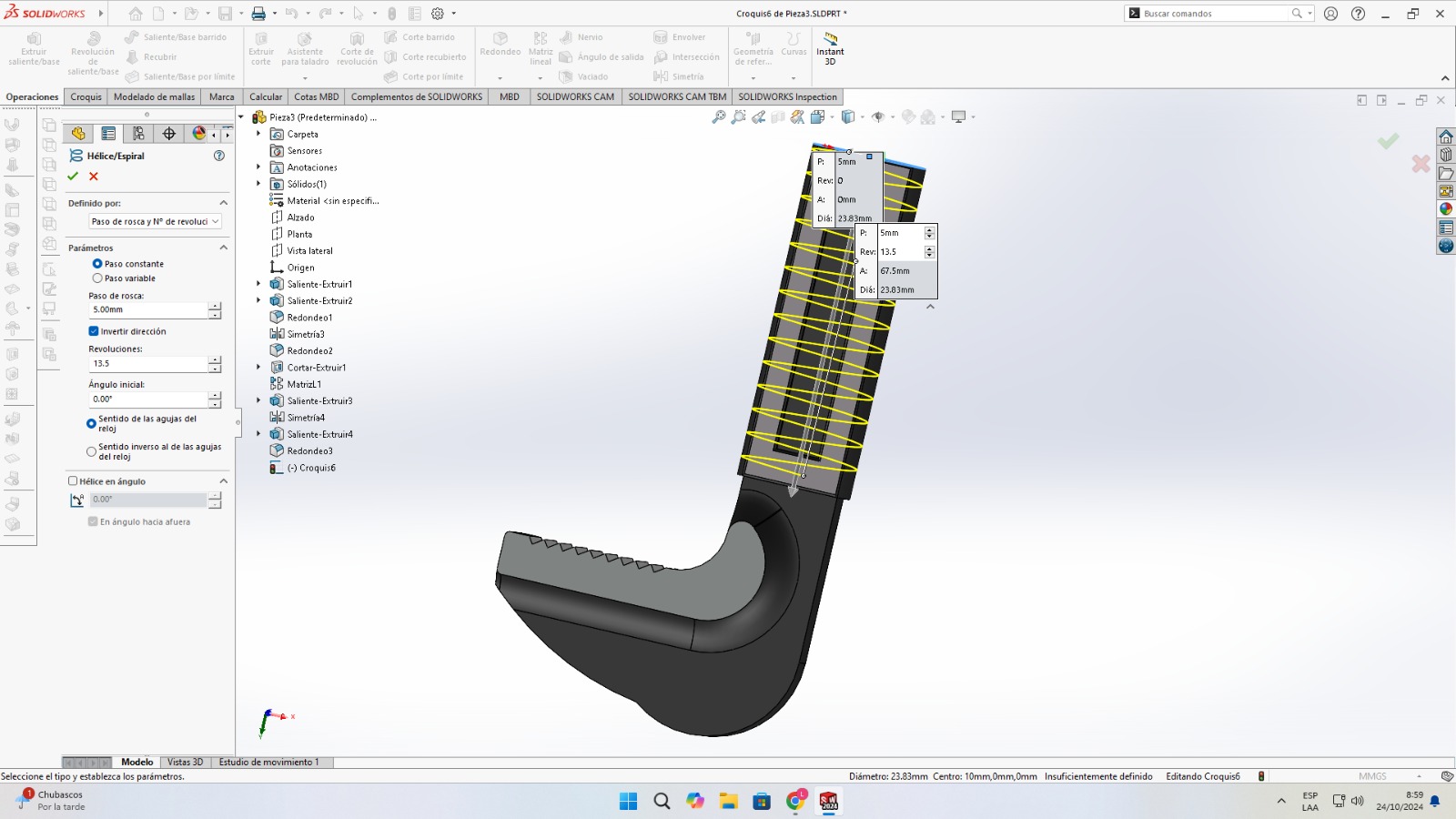
Task: Open the DimXpertManager crosshair tab icon
Action: (168, 134)
